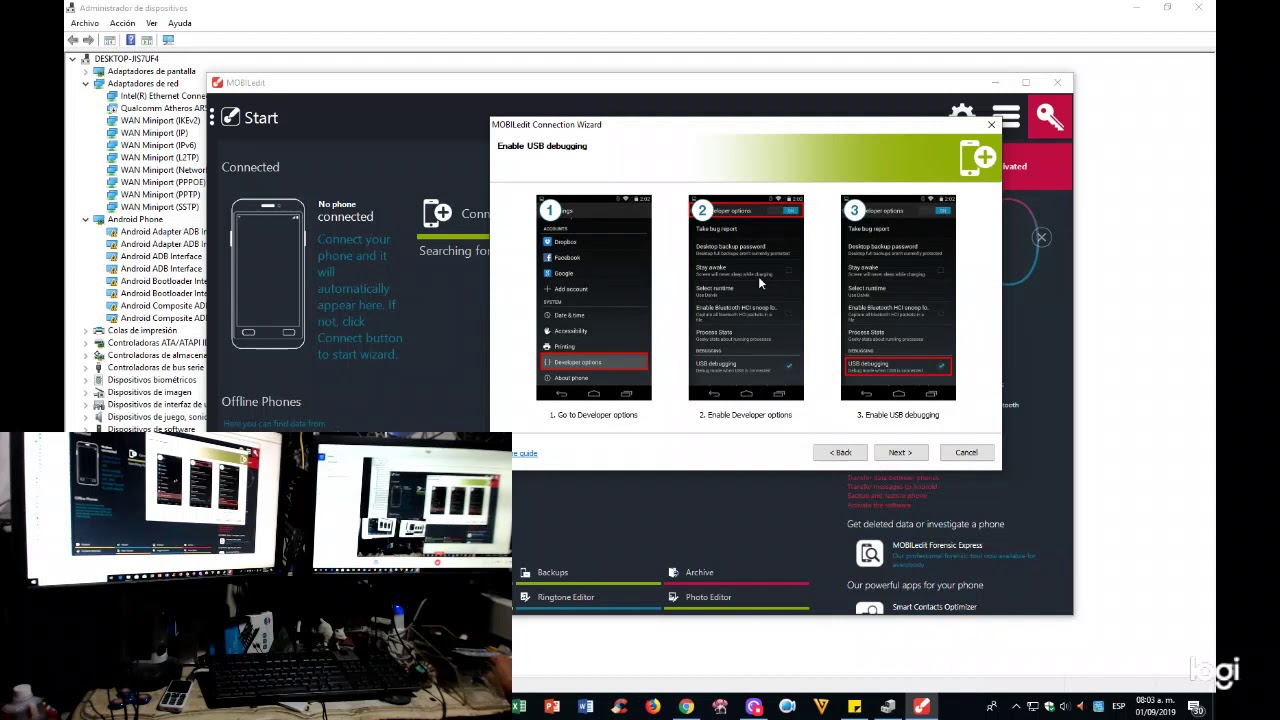The width and height of the screenshot is (1280, 720).
Task: Open the three-dot menu beside Start in MOBILedit
Action: coord(212,118)
